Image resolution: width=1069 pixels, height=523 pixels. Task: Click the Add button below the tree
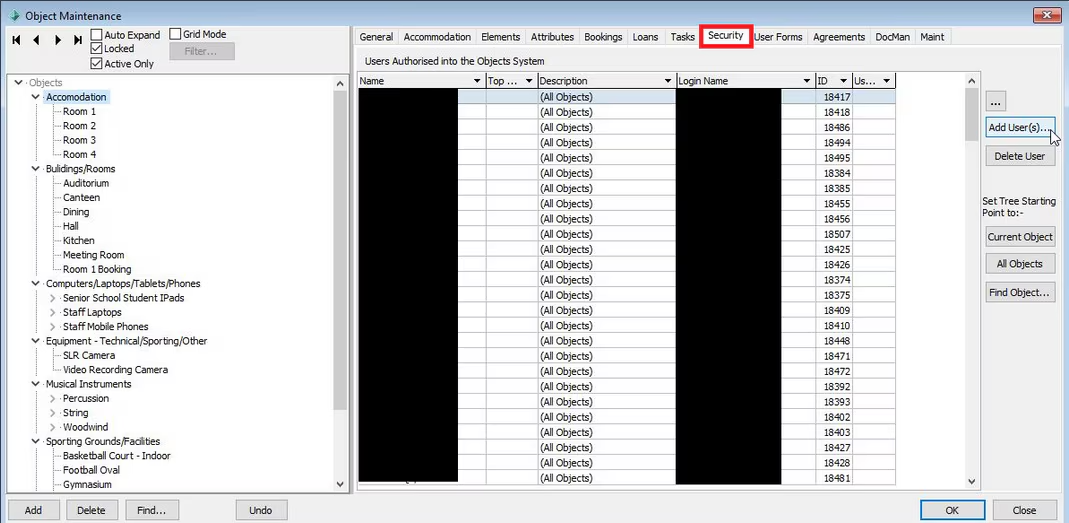click(x=33, y=510)
